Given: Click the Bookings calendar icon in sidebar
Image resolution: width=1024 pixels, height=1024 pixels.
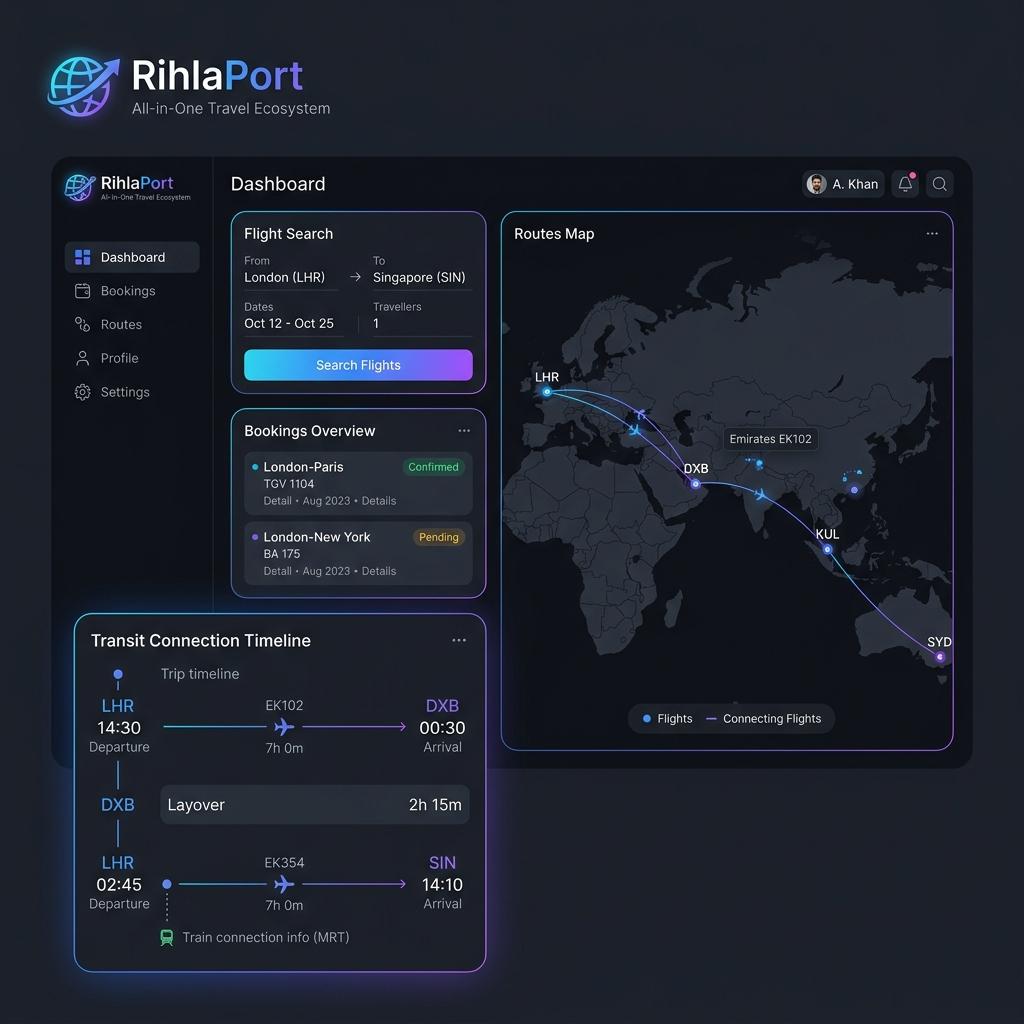Looking at the screenshot, I should click(83, 291).
